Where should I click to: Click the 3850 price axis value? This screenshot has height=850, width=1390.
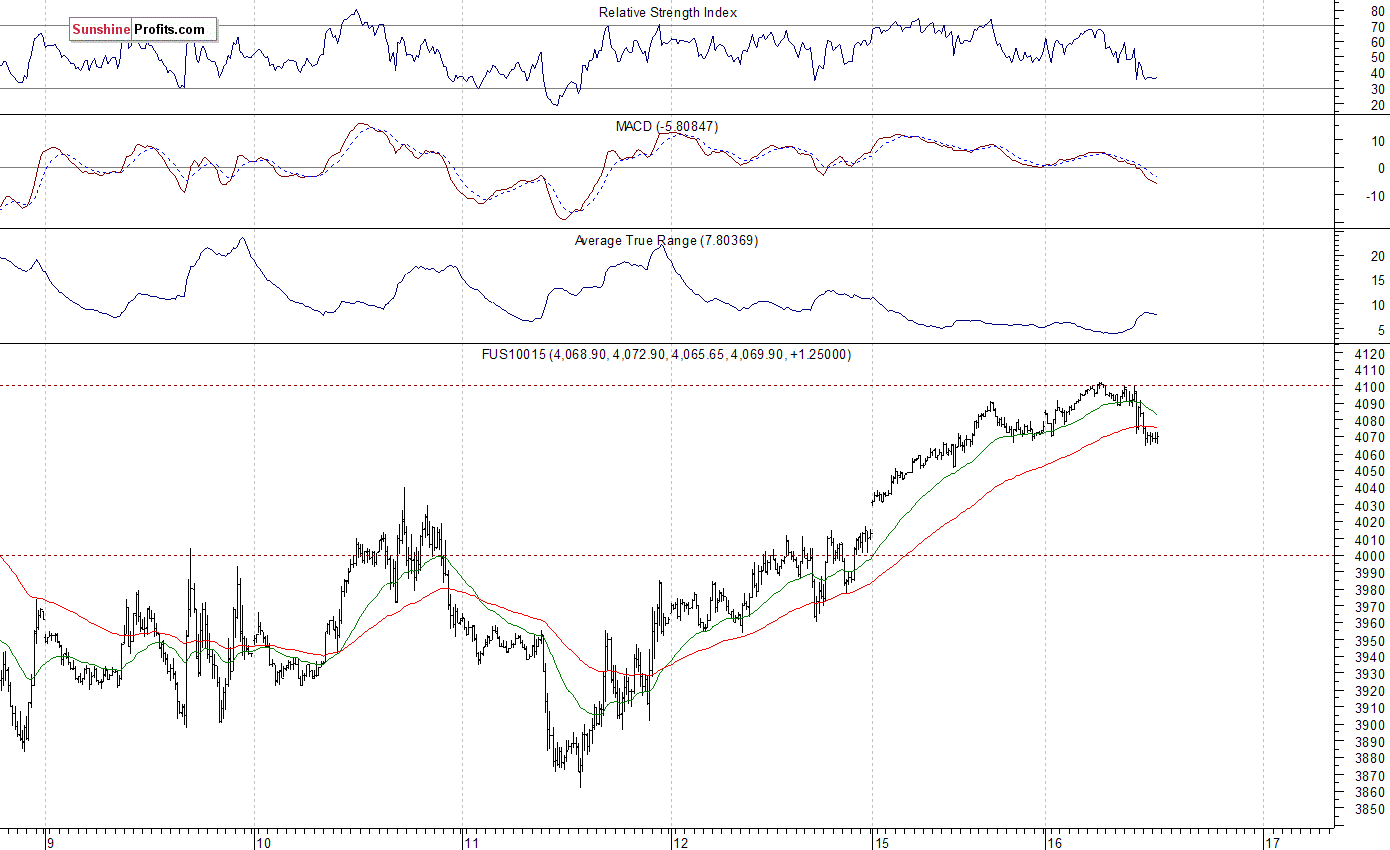[1369, 810]
